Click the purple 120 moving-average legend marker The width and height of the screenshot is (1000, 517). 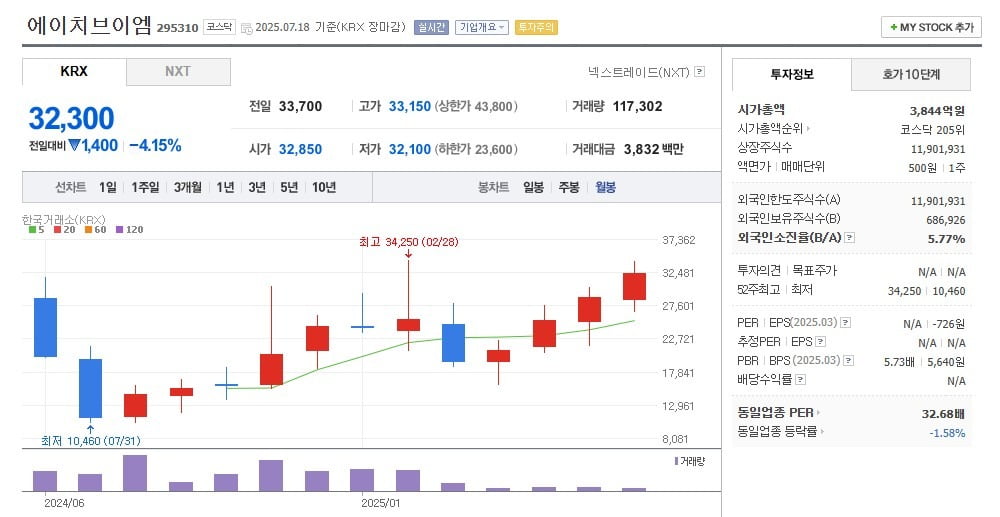point(119,229)
